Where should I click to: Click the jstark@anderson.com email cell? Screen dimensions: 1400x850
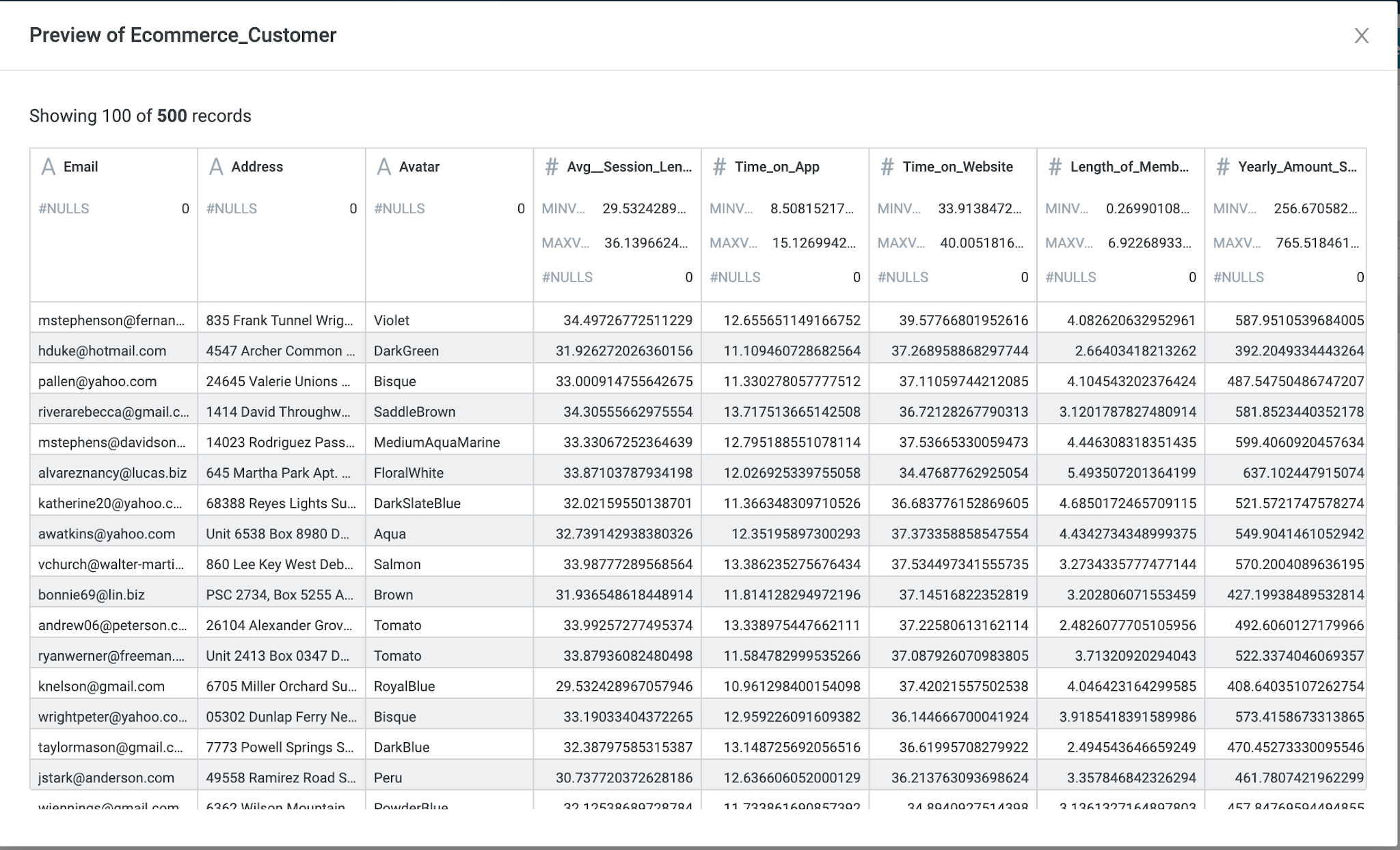tap(106, 778)
